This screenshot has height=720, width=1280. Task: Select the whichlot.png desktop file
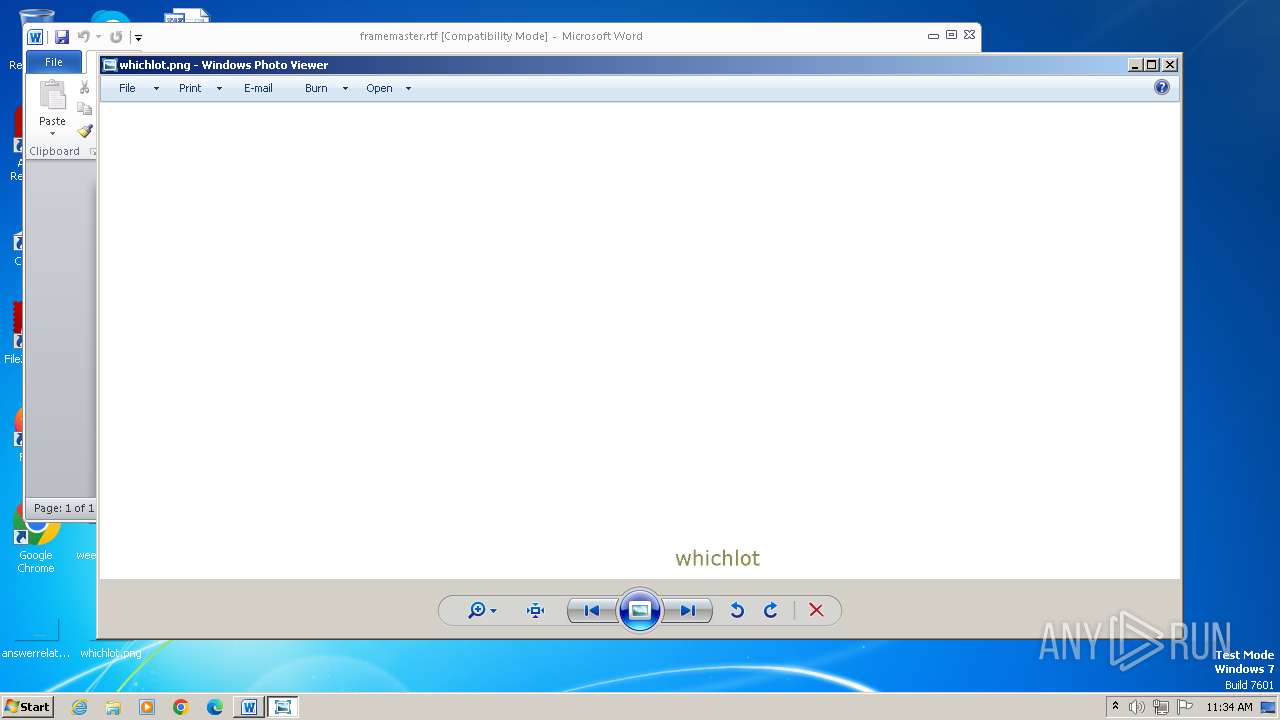tap(110, 653)
